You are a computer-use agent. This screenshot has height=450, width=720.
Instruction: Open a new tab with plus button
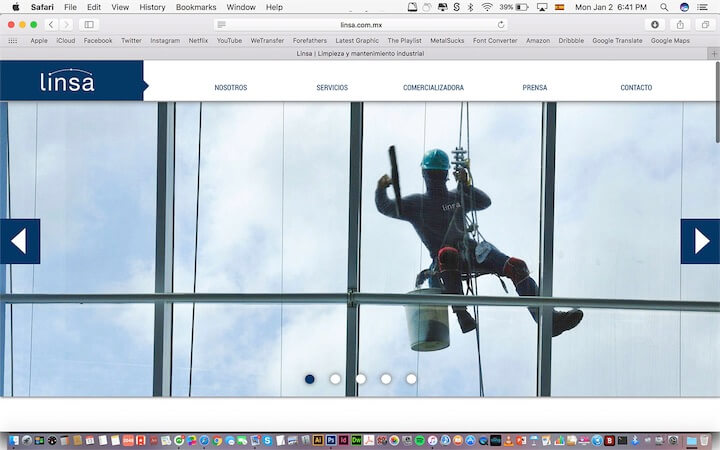(713, 53)
